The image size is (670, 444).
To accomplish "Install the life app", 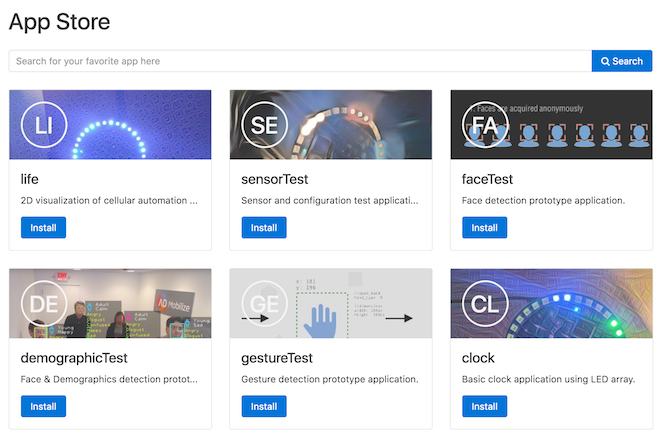I will (43, 227).
